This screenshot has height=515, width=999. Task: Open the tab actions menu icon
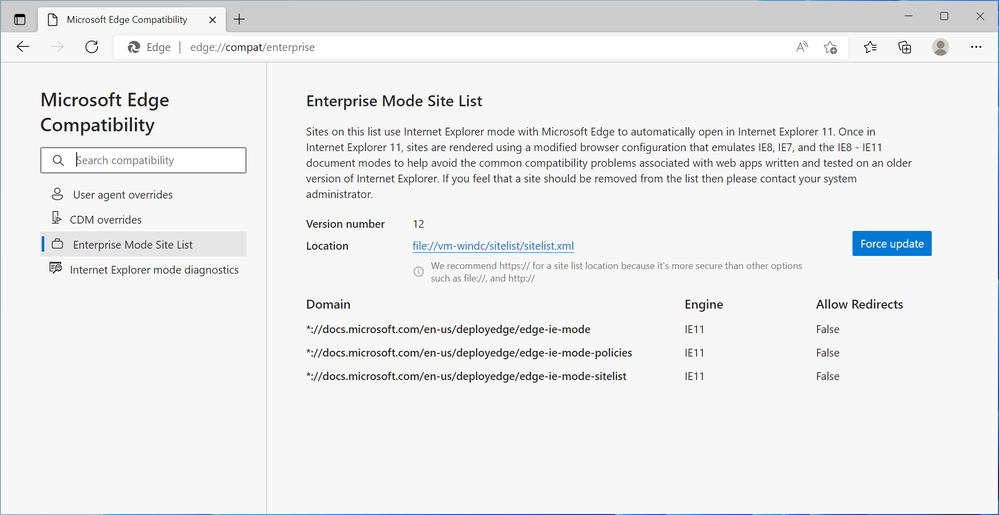click(x=20, y=19)
